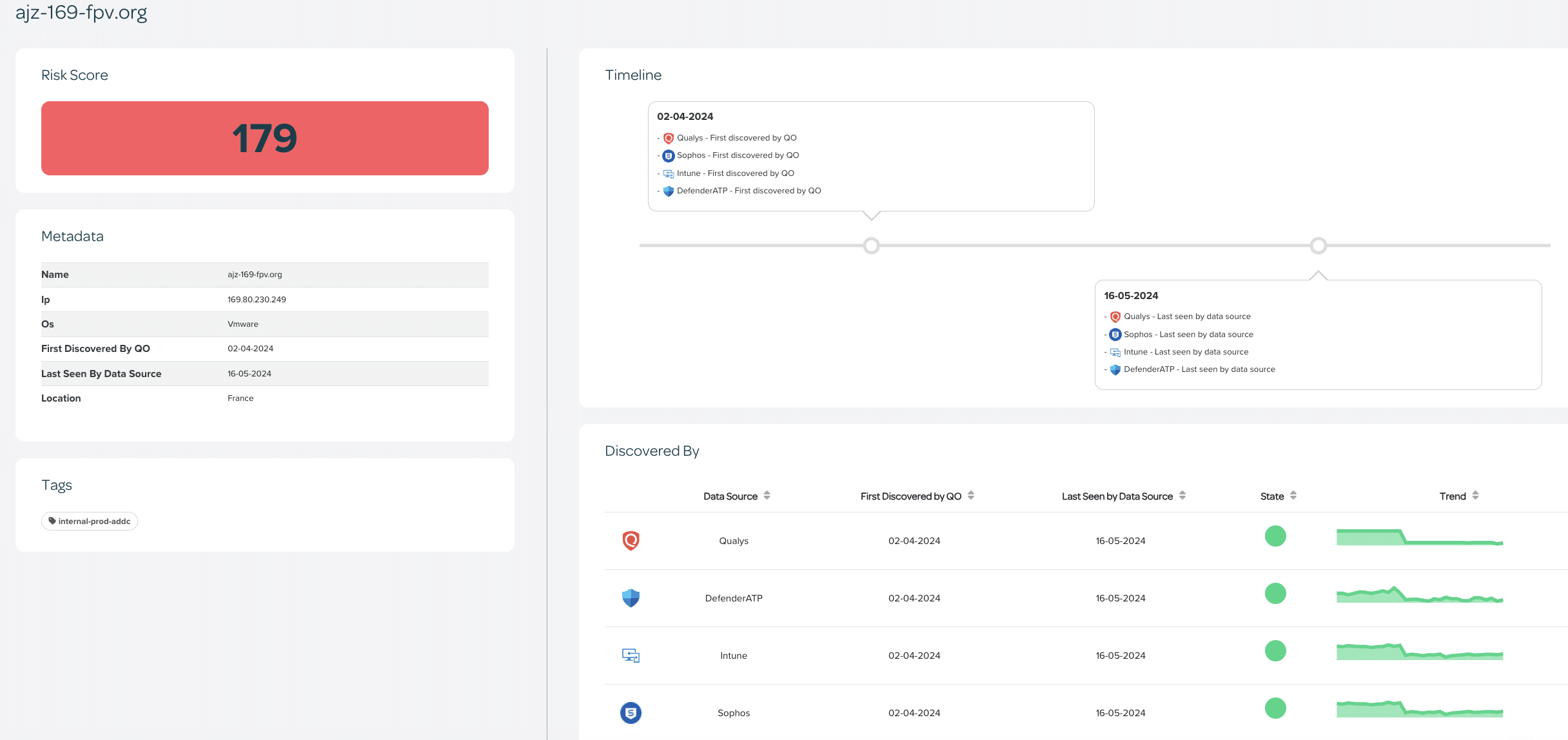Image resolution: width=1568 pixels, height=740 pixels.
Task: Click Intune icon in 16-05-2024 timeline card
Action: click(x=1115, y=352)
